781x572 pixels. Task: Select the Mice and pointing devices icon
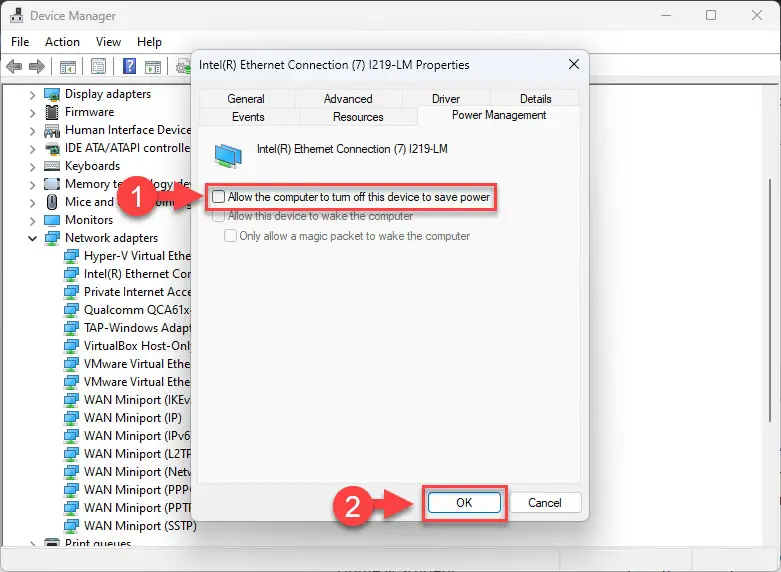coord(52,202)
